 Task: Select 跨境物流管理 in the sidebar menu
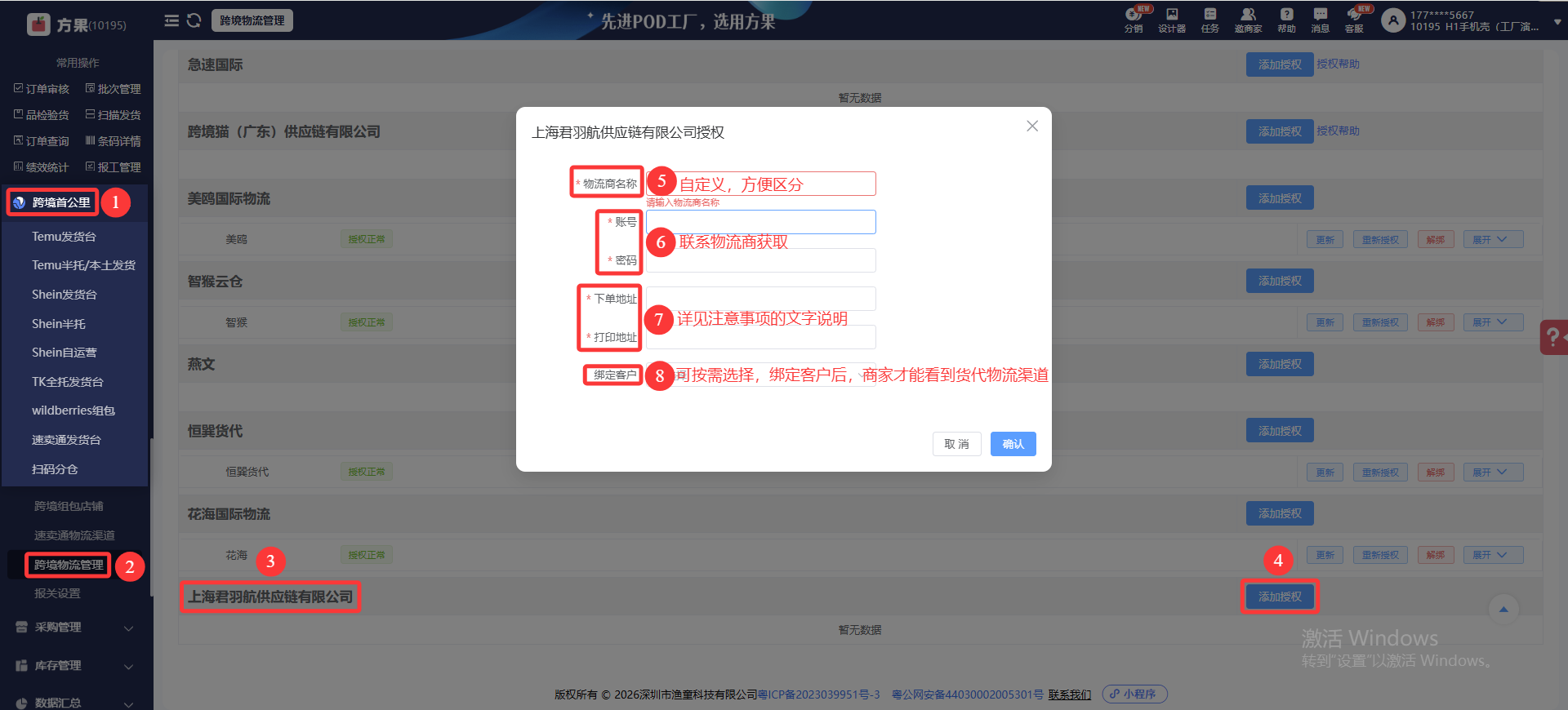click(x=69, y=565)
